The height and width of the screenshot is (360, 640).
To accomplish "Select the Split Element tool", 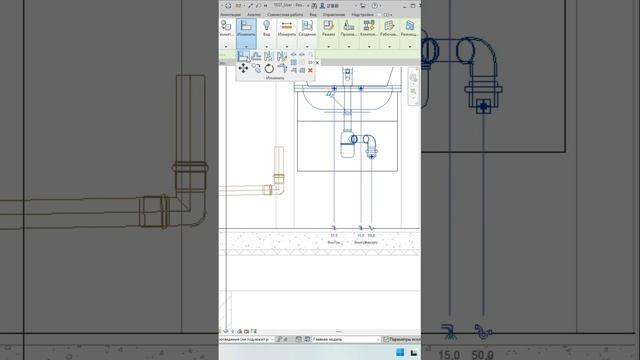I will click(293, 54).
